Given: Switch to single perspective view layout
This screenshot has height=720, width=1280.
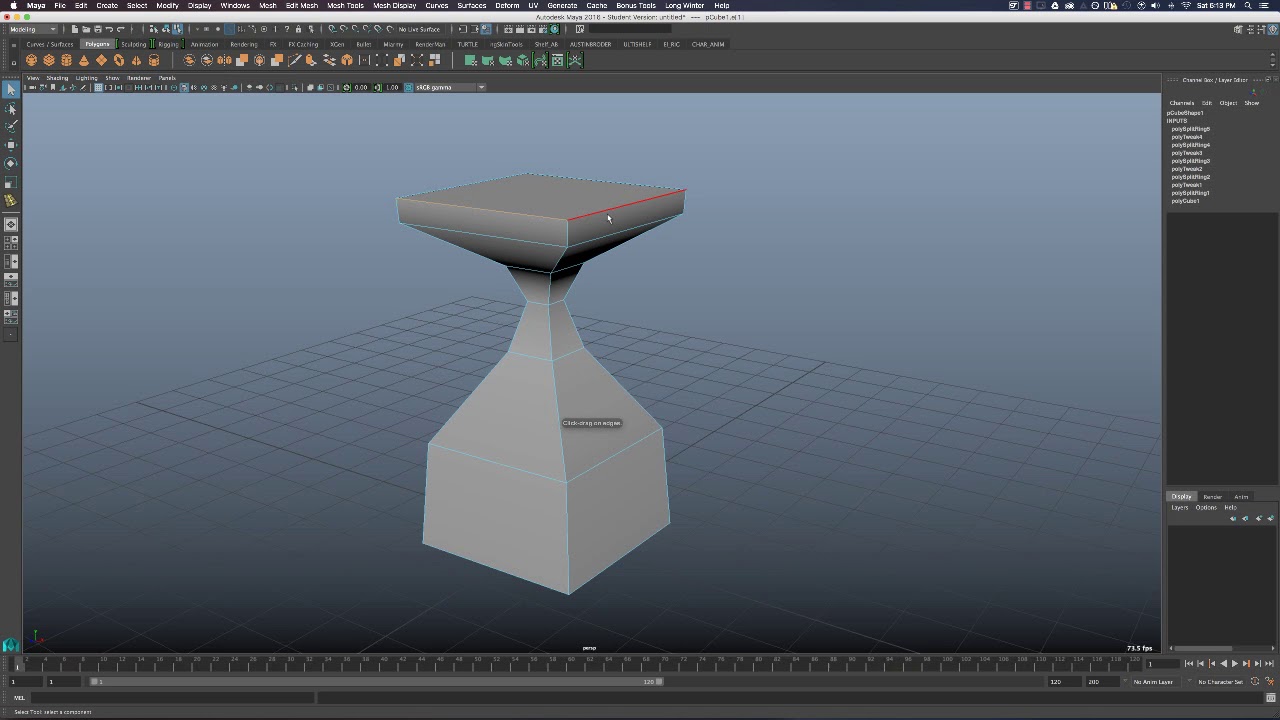Looking at the screenshot, I should pyautogui.click(x=11, y=225).
